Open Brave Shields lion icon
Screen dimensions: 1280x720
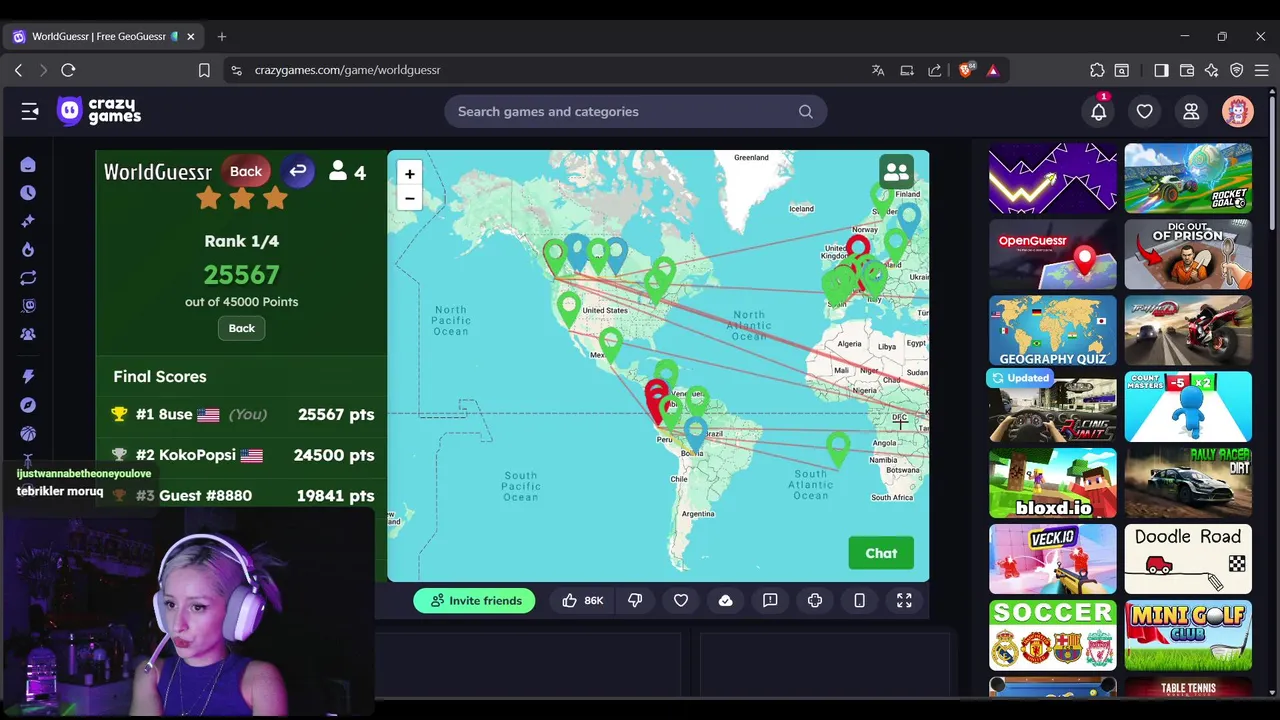(x=965, y=70)
